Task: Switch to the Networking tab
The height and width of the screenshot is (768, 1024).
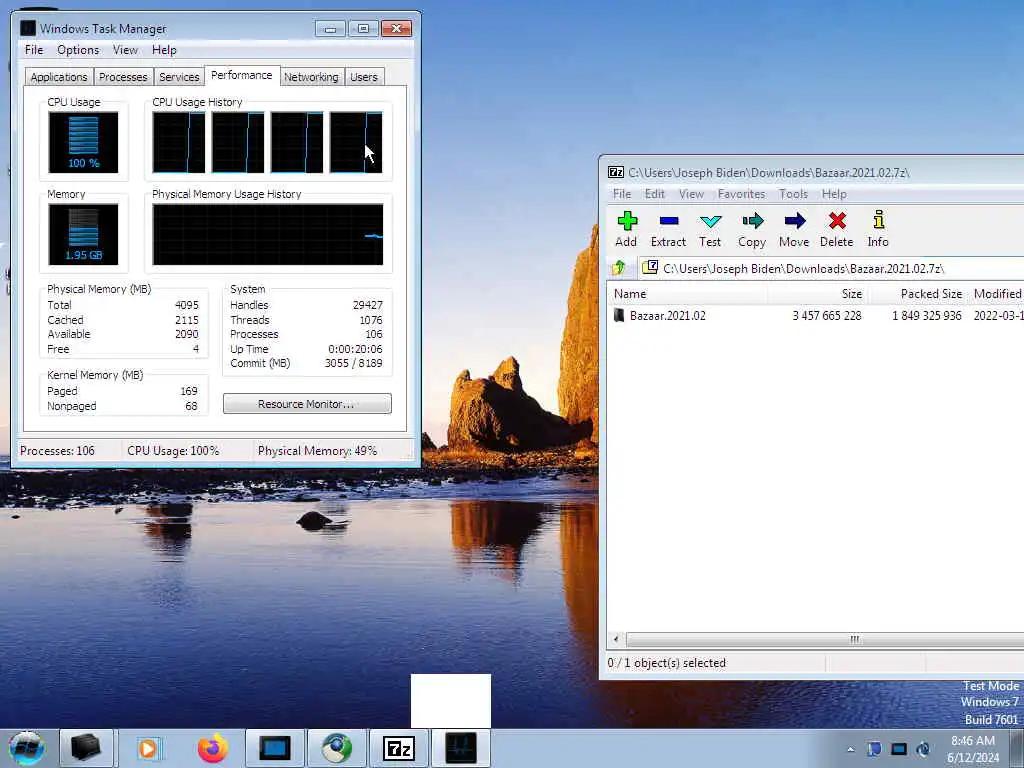Action: (x=311, y=77)
